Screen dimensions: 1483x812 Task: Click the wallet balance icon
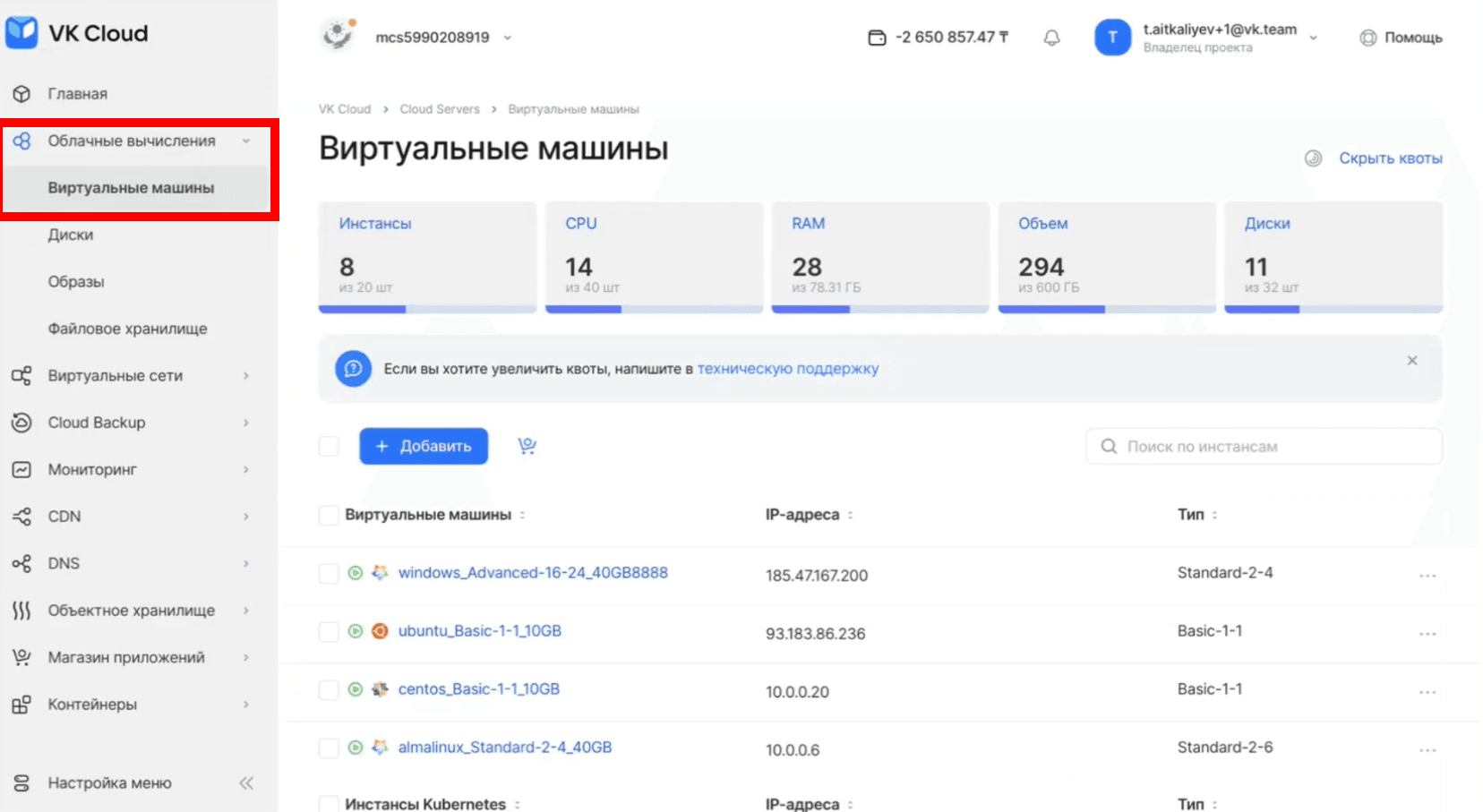pyautogui.click(x=877, y=38)
